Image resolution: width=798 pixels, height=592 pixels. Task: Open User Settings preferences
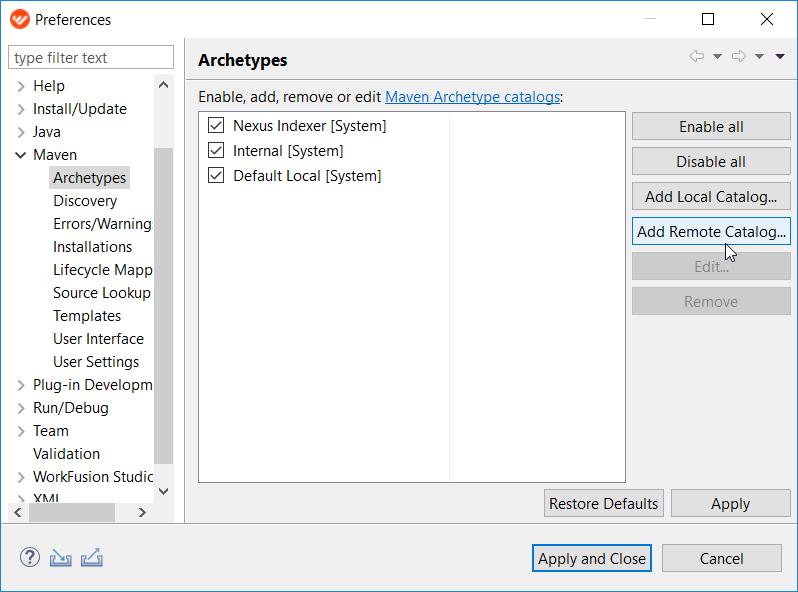[x=96, y=362]
